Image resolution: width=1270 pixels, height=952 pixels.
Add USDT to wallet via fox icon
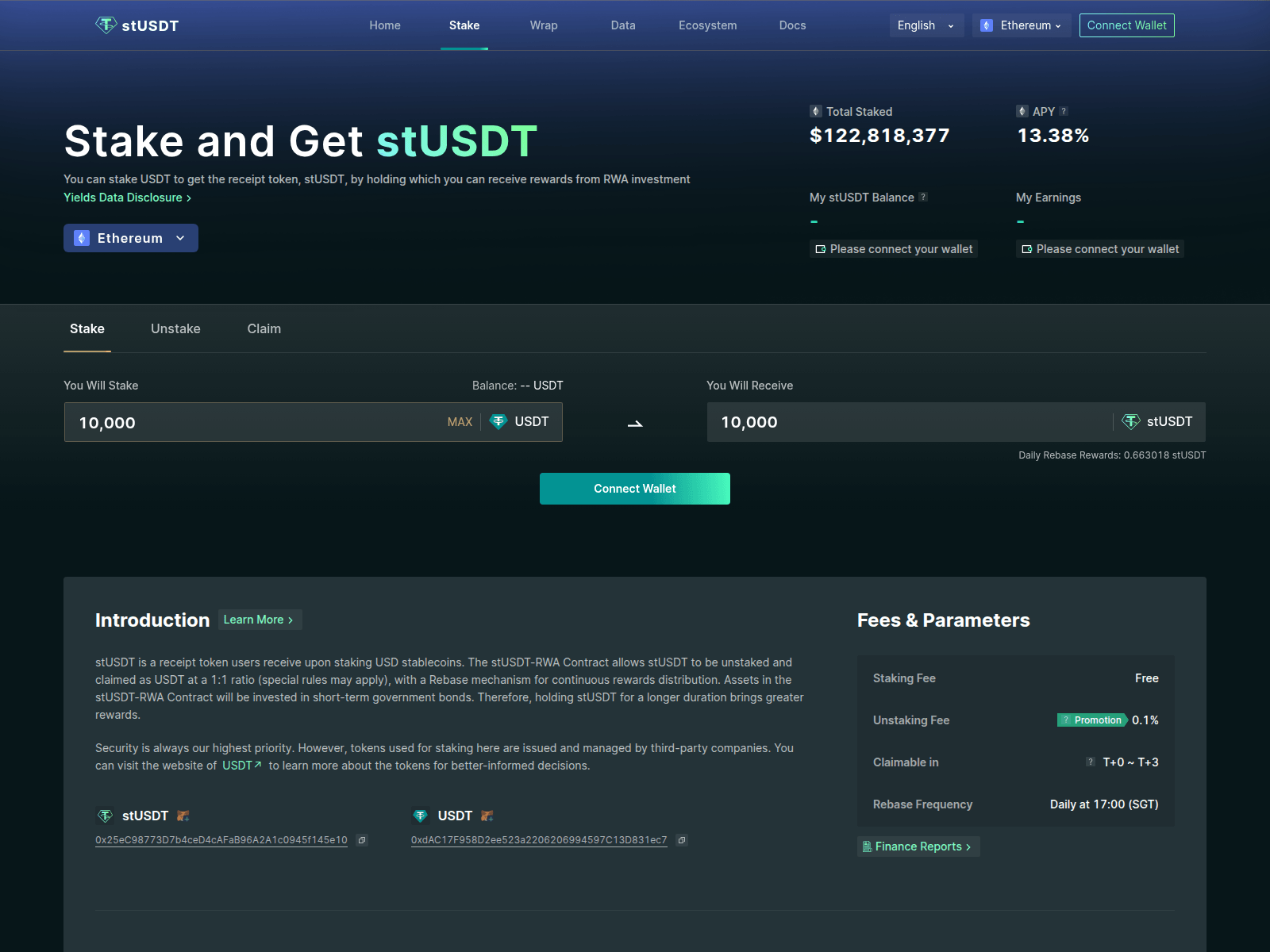point(487,816)
